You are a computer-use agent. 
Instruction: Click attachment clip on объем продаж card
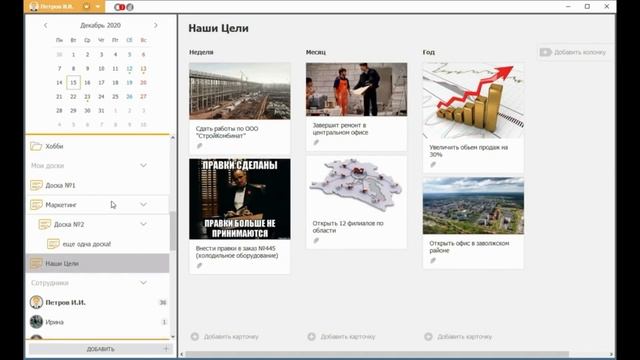click(x=433, y=164)
